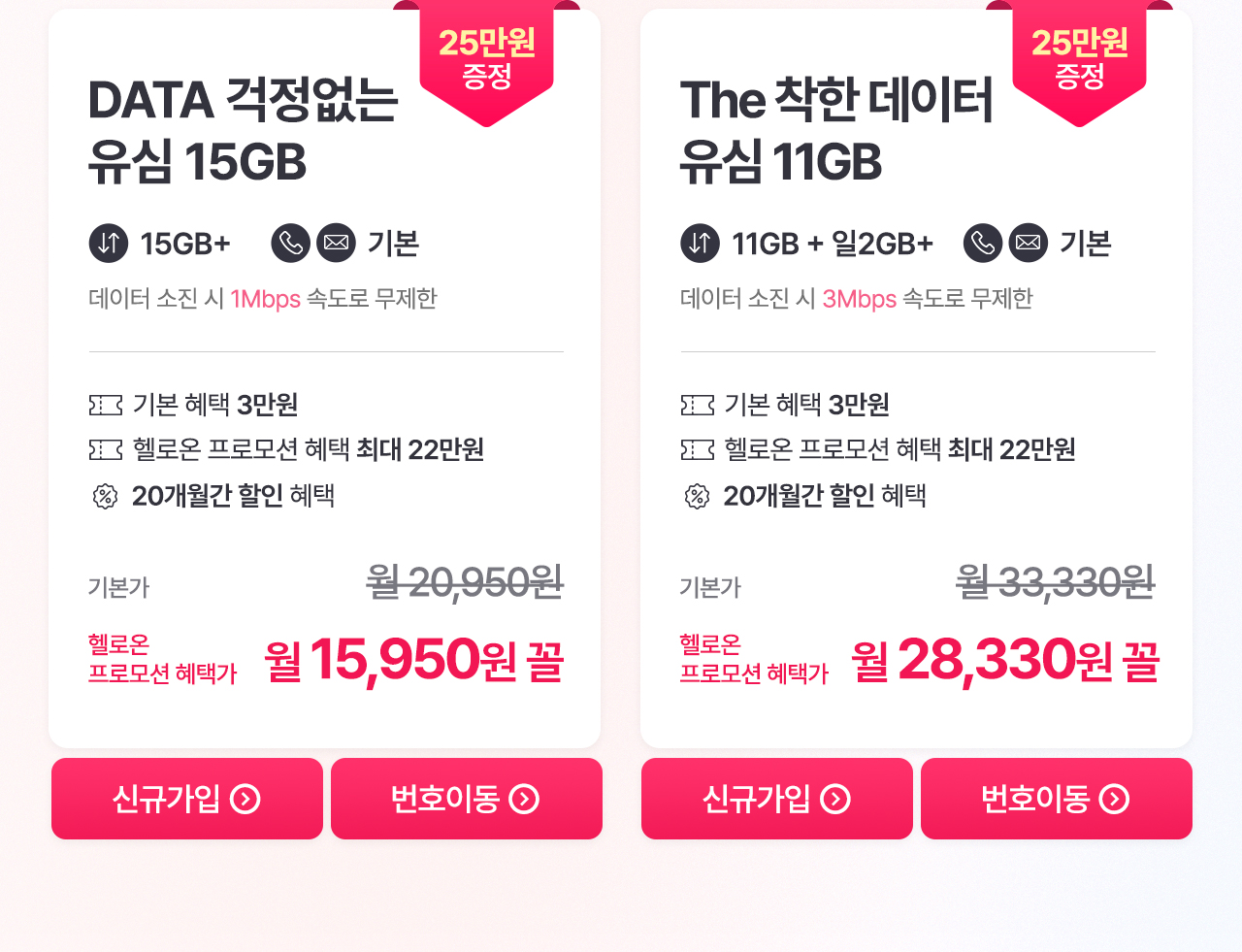Click the data transfer icon beside 11GB + 일2GB+
The height and width of the screenshot is (952, 1242).
pos(701,243)
